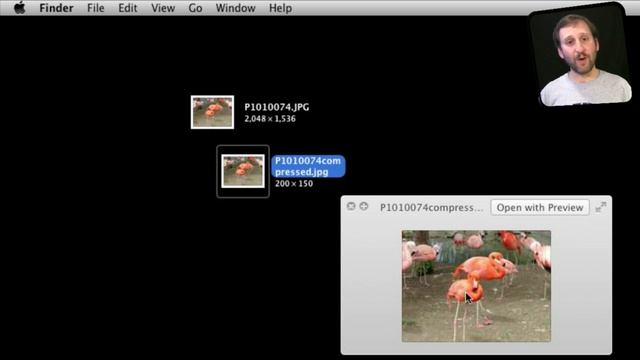Open the Help menu
Image resolution: width=640 pixels, height=360 pixels.
tap(280, 8)
